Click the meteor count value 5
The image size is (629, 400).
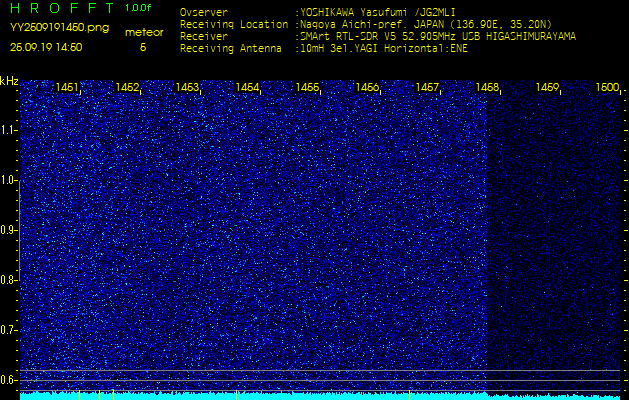coord(142,47)
